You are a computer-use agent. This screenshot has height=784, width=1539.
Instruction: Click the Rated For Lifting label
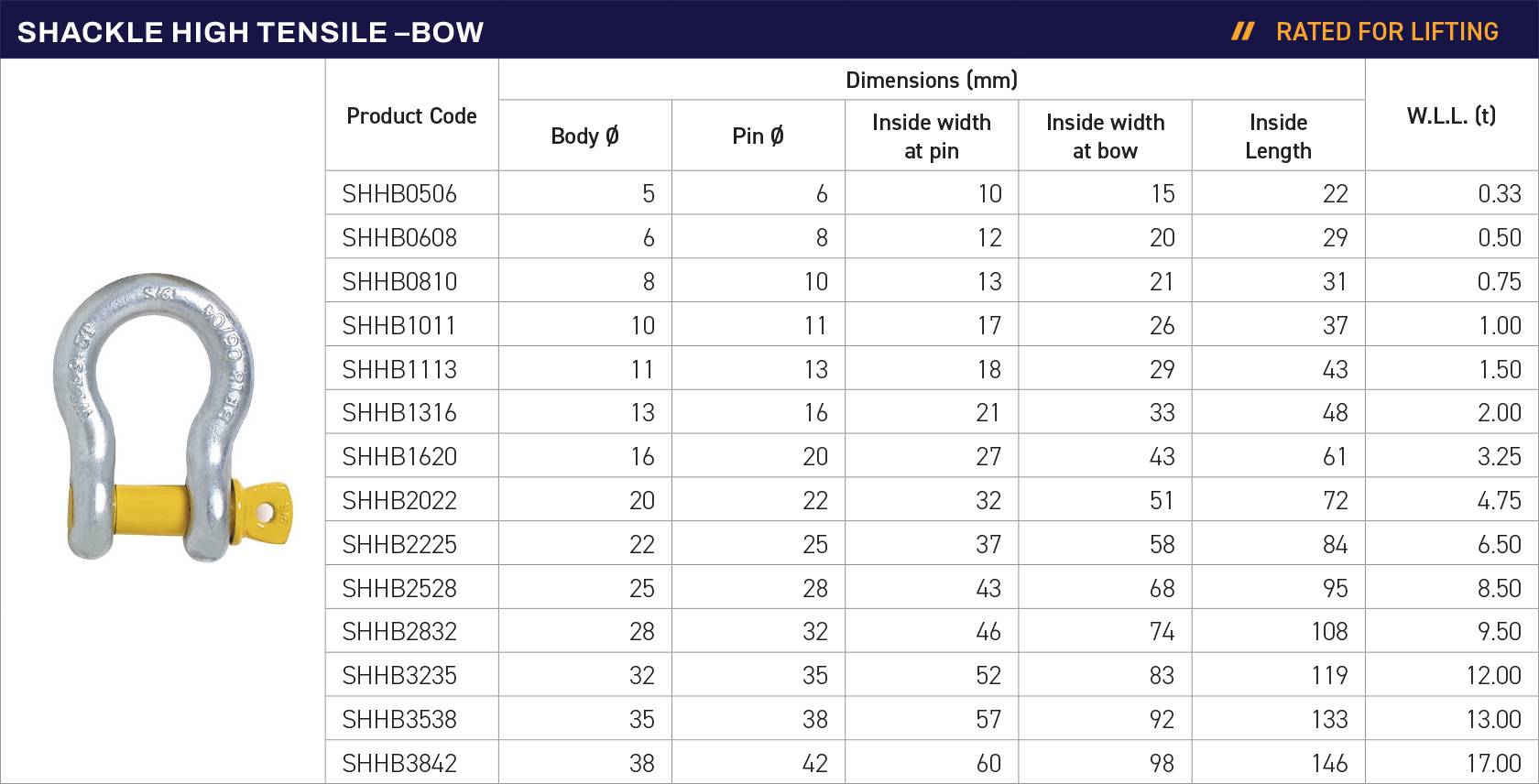[x=1387, y=32]
